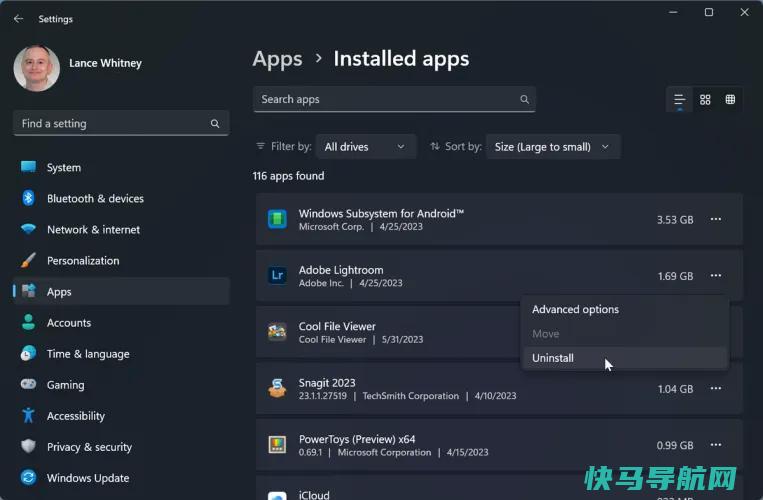
Task: Select Apps in the sidebar
Action: tap(121, 291)
